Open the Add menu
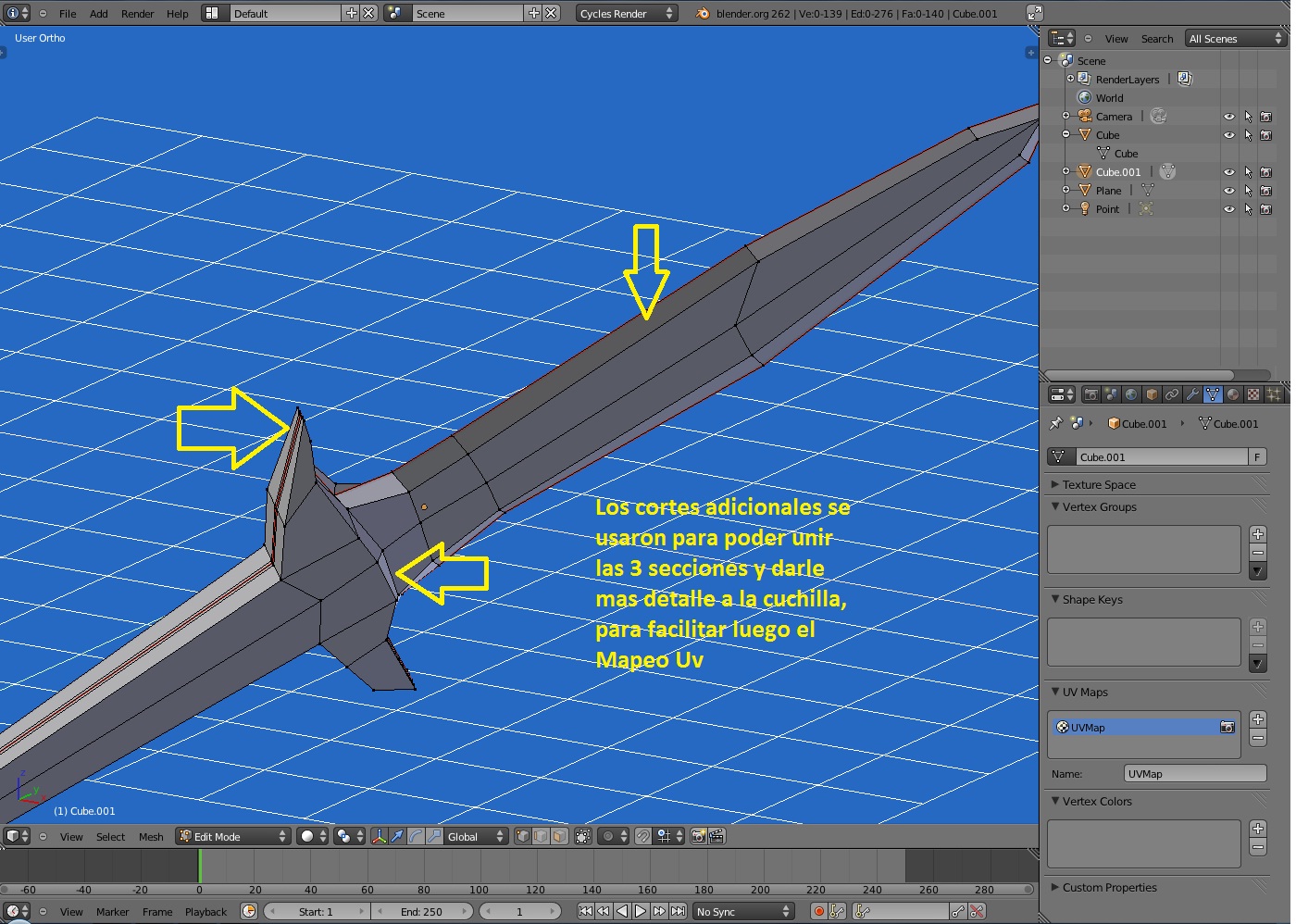Image resolution: width=1296 pixels, height=924 pixels. (98, 14)
